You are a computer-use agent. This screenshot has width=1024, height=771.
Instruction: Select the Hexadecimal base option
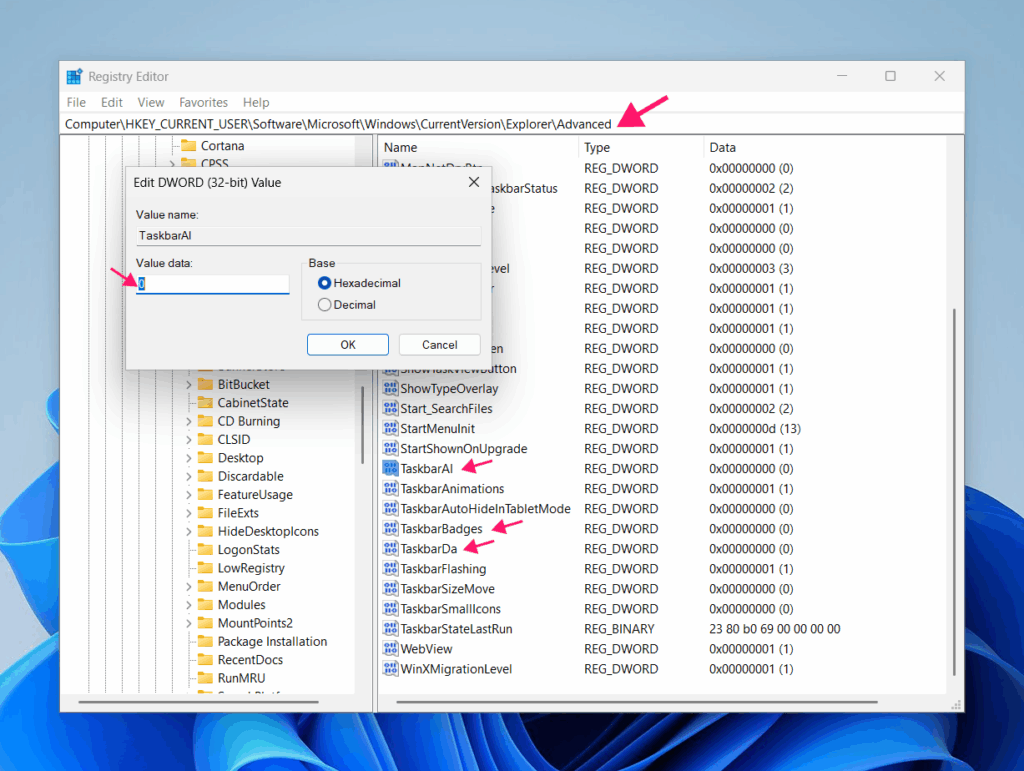325,283
